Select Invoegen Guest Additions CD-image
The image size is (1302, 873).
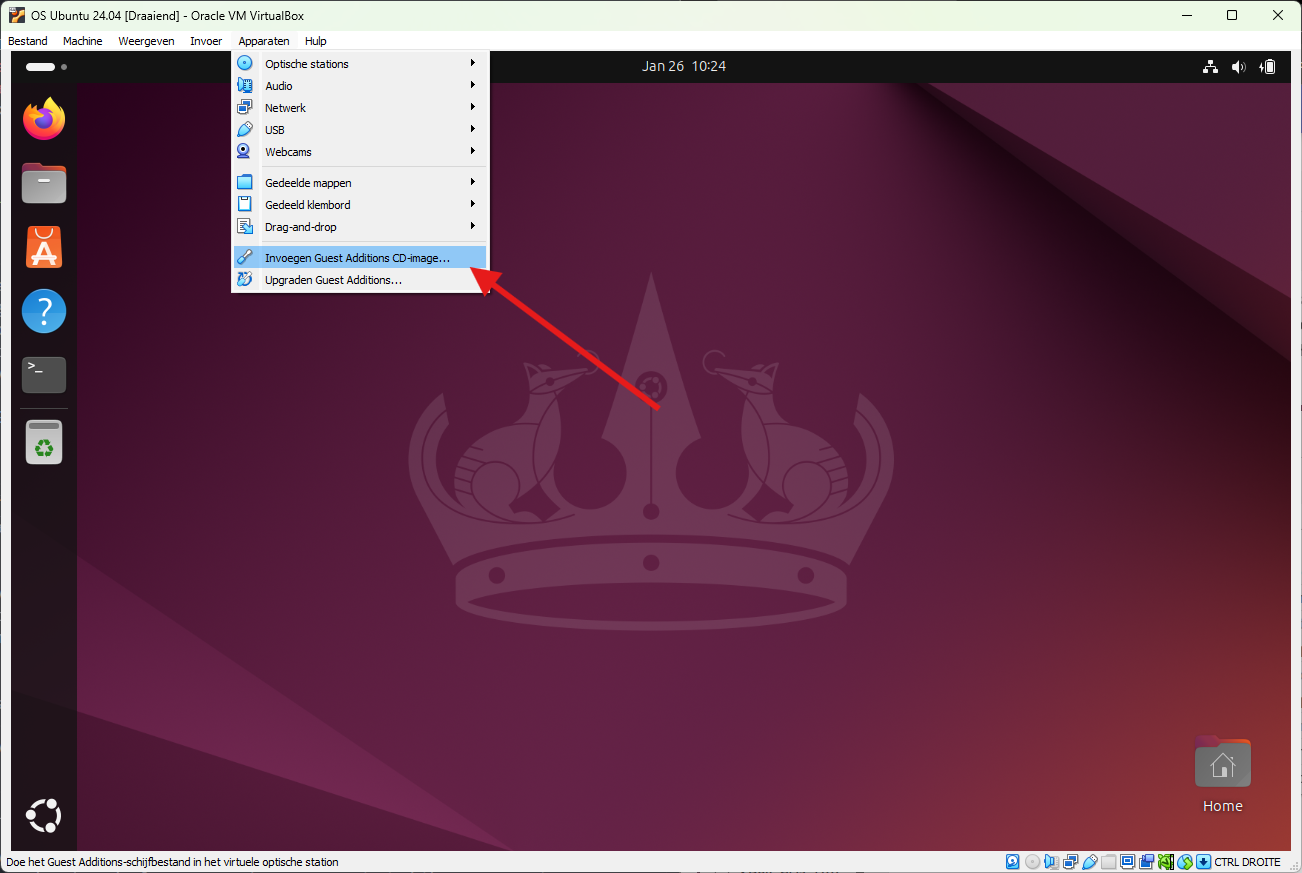(355, 257)
